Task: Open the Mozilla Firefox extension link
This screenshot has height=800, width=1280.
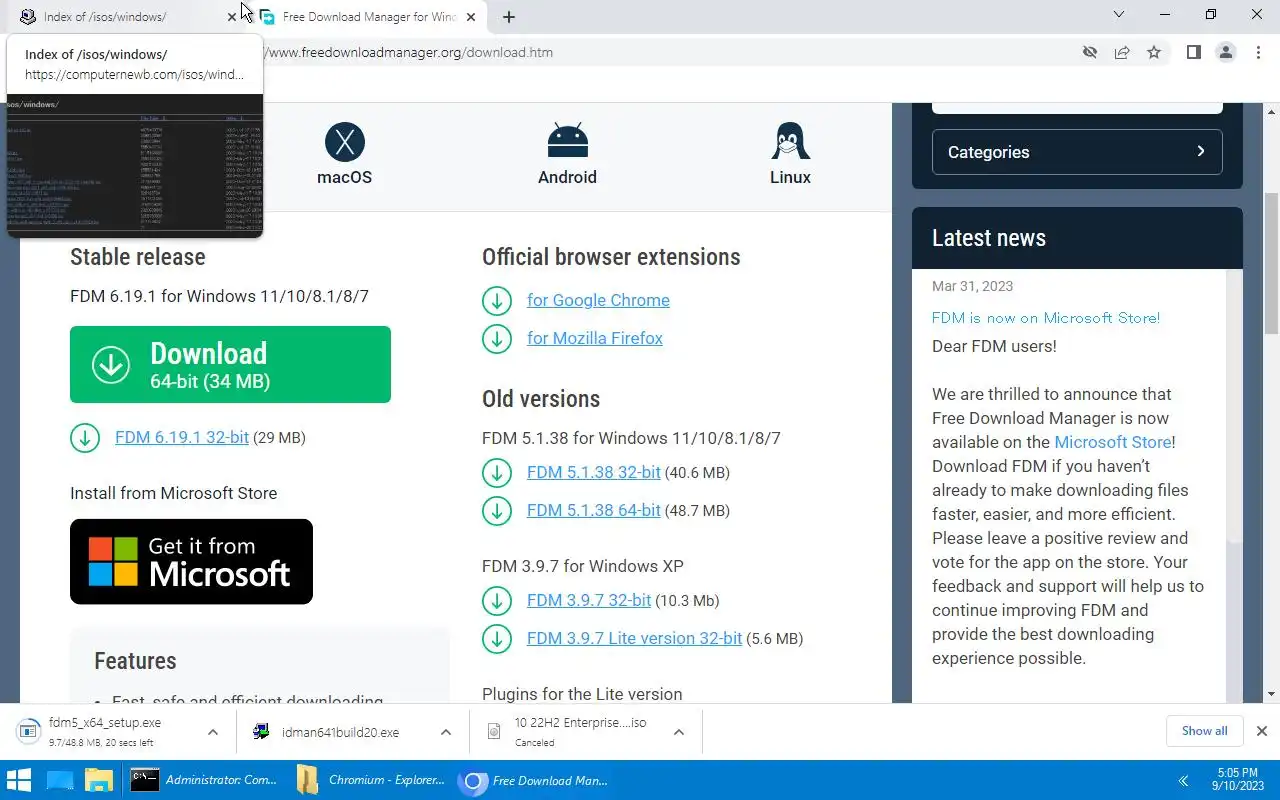Action: (x=595, y=338)
